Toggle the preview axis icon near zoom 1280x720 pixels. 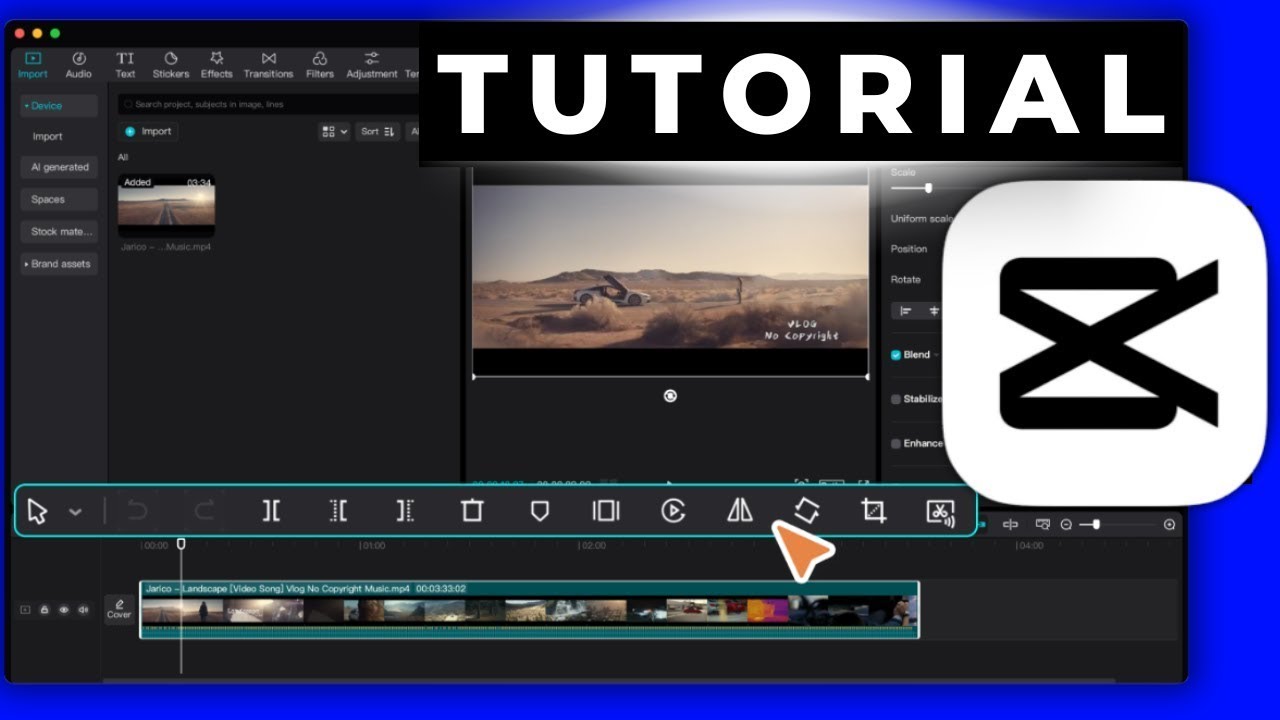[1010, 525]
